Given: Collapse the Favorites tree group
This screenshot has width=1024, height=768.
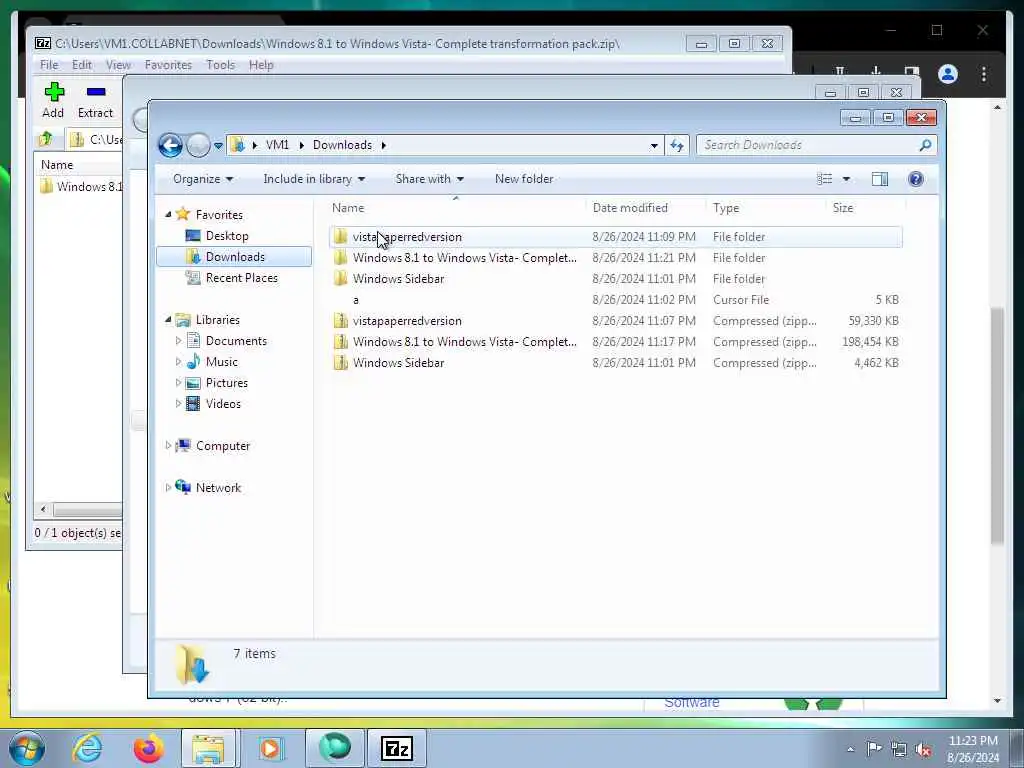Looking at the screenshot, I should tap(168, 214).
